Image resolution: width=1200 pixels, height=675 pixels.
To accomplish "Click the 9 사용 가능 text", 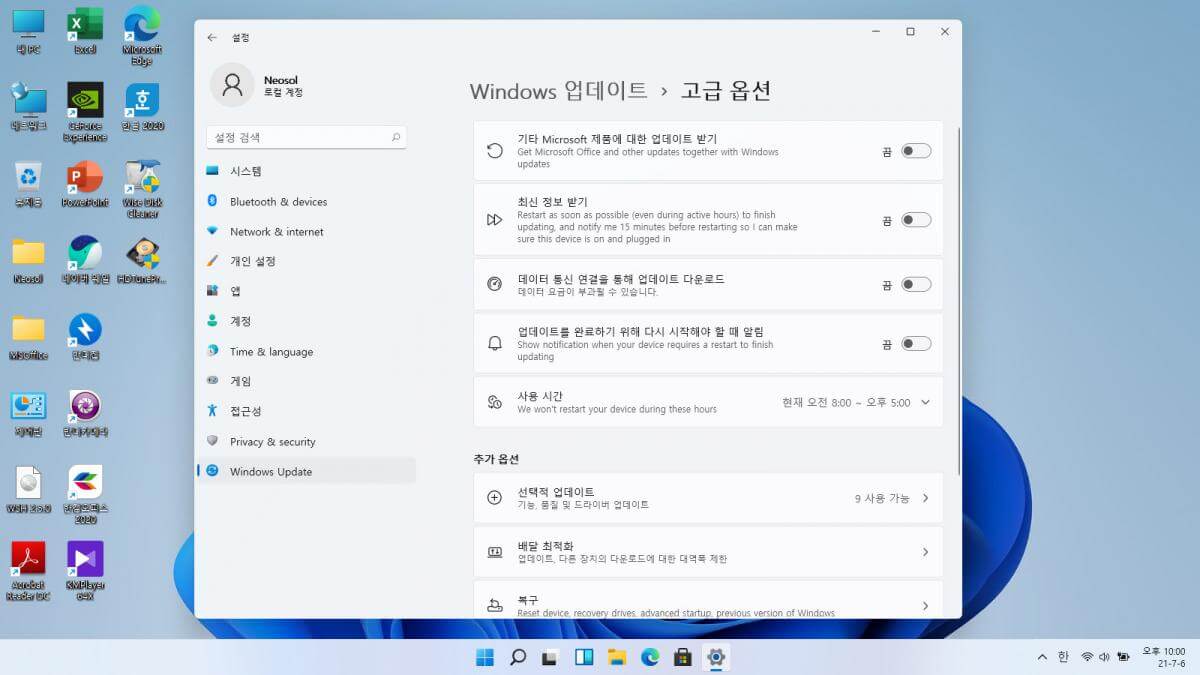I will (x=882, y=498).
